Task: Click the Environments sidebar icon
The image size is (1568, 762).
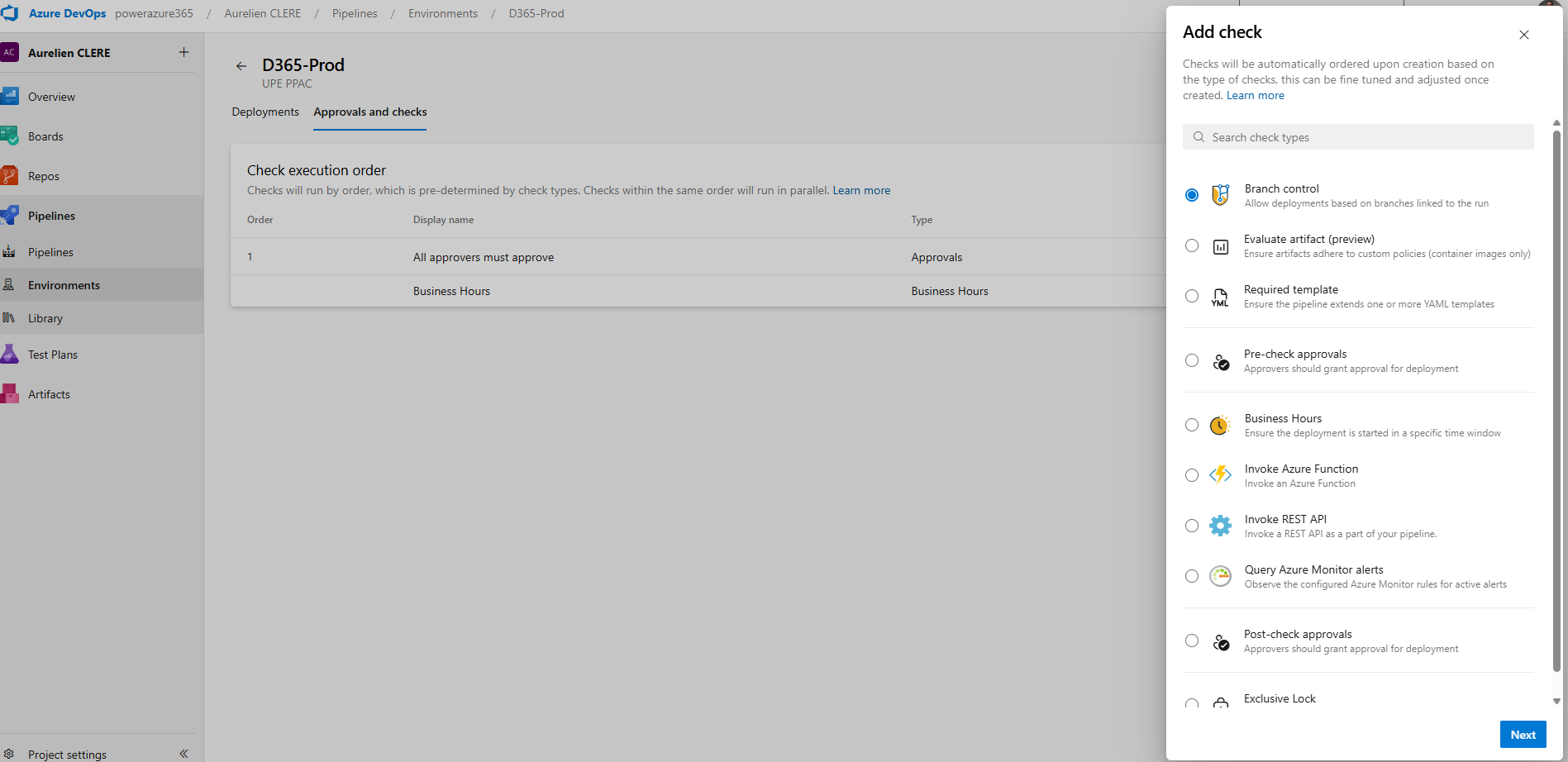Action: click(9, 285)
